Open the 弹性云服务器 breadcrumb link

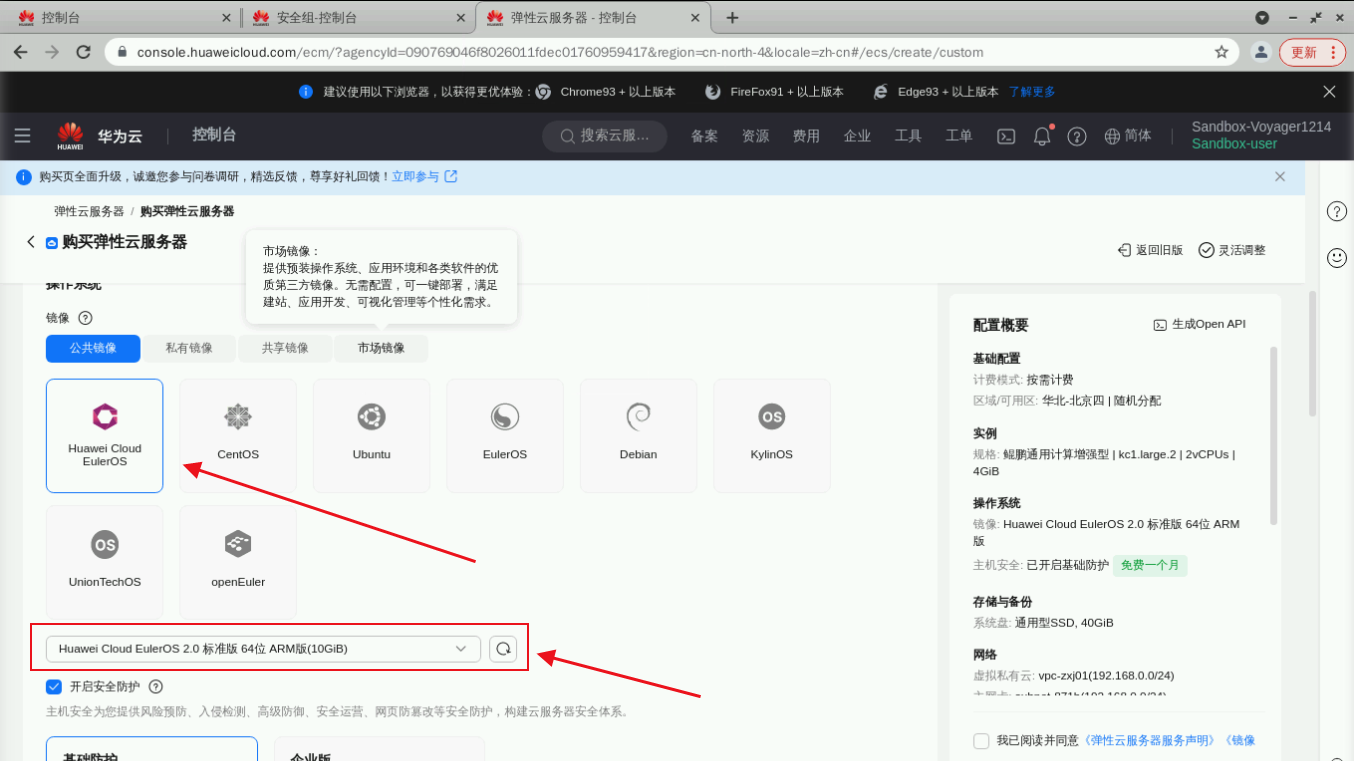coord(89,211)
